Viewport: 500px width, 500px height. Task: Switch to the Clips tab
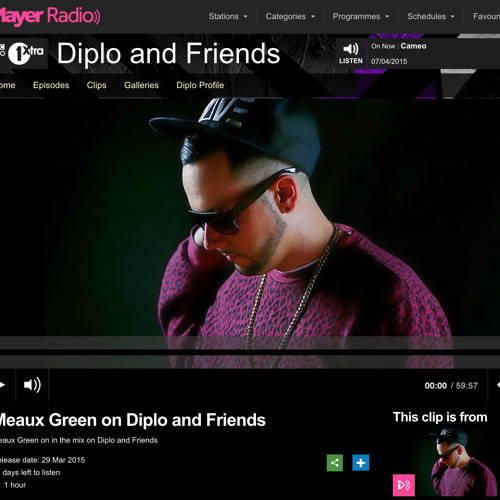pos(96,85)
